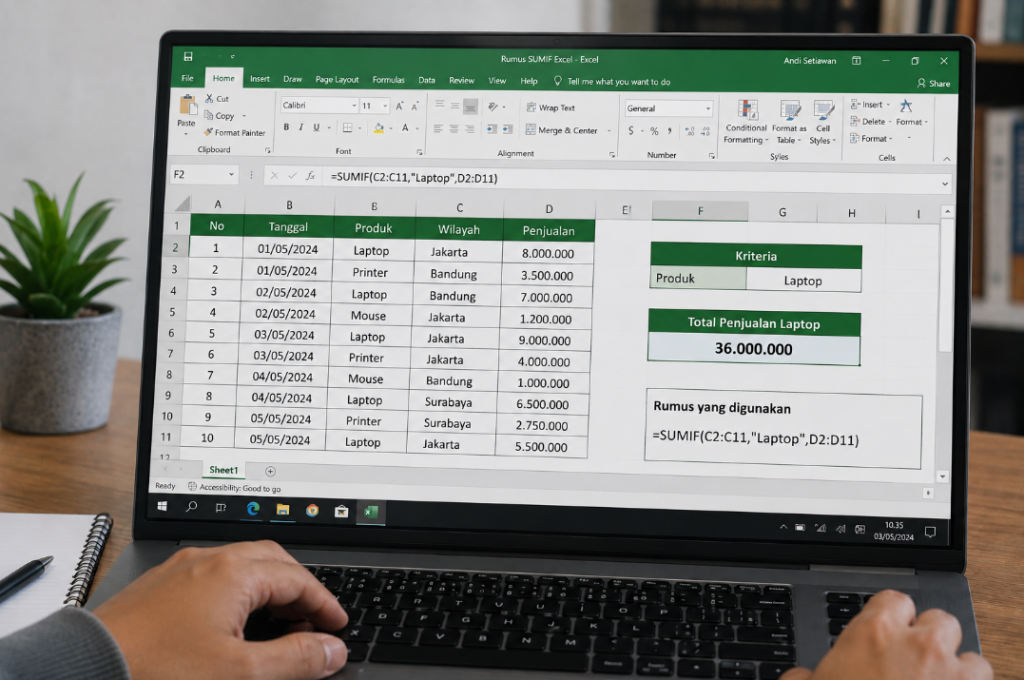Click the Save icon in title bar
The width and height of the screenshot is (1024, 680).
(x=188, y=56)
